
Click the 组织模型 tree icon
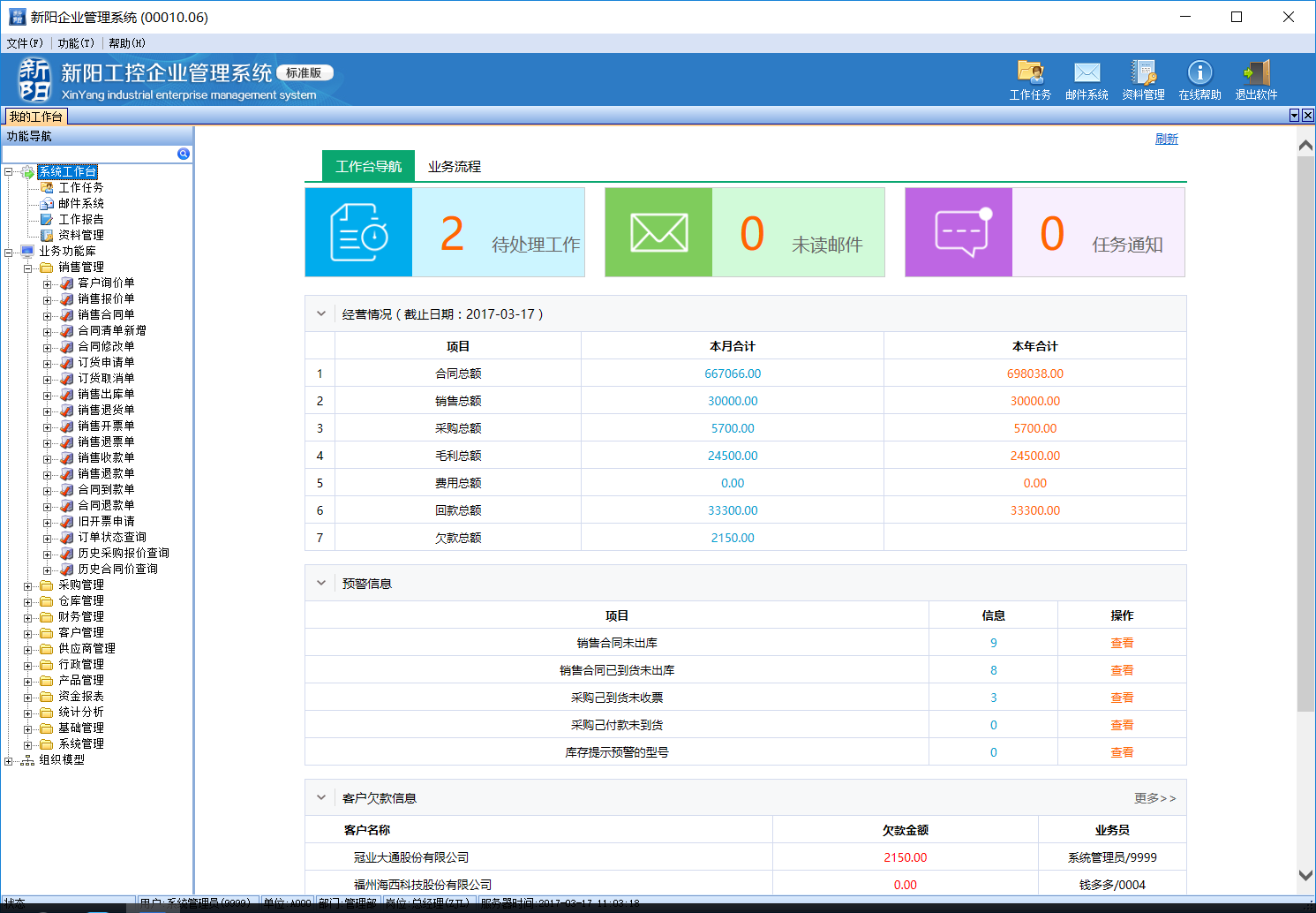click(27, 759)
